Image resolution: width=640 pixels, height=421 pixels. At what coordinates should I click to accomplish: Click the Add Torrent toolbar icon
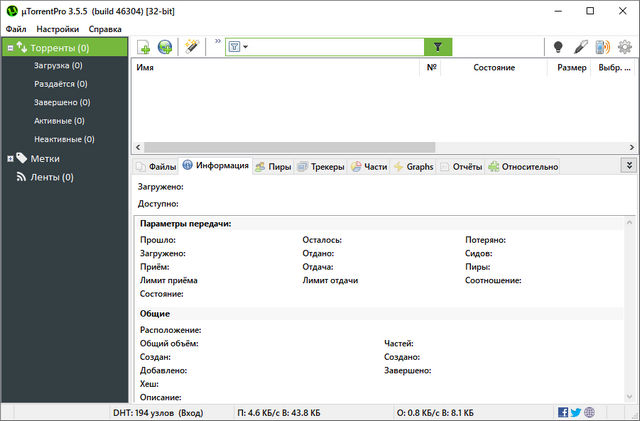click(x=144, y=47)
